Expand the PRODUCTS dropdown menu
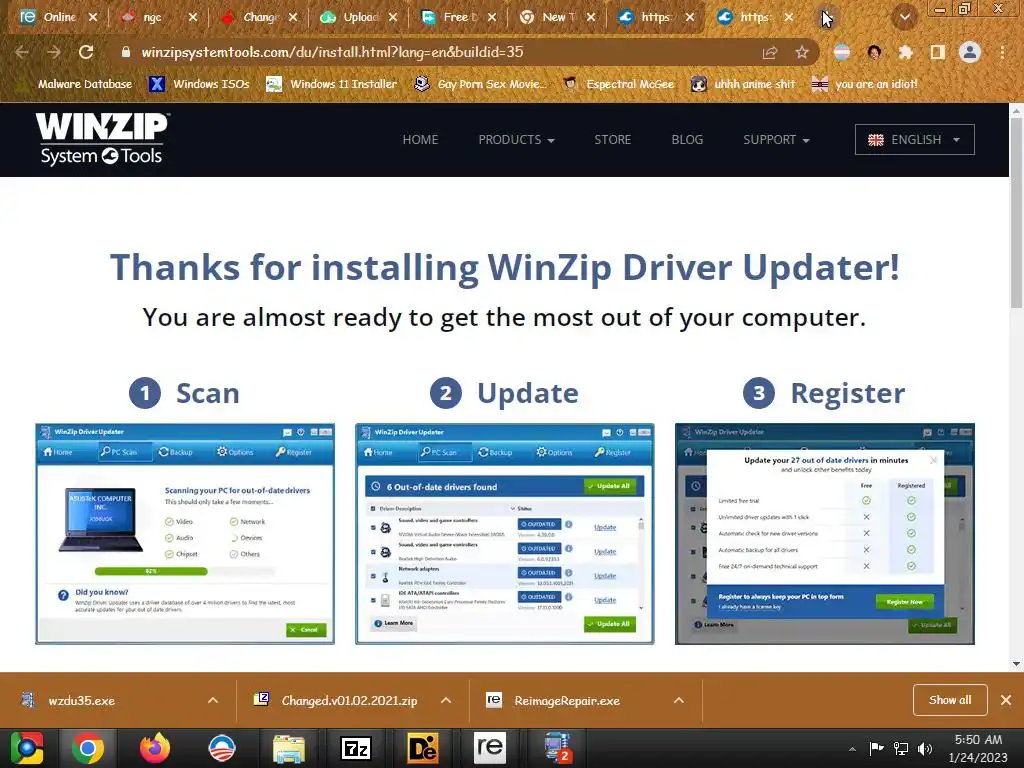The image size is (1024, 768). [x=517, y=140]
